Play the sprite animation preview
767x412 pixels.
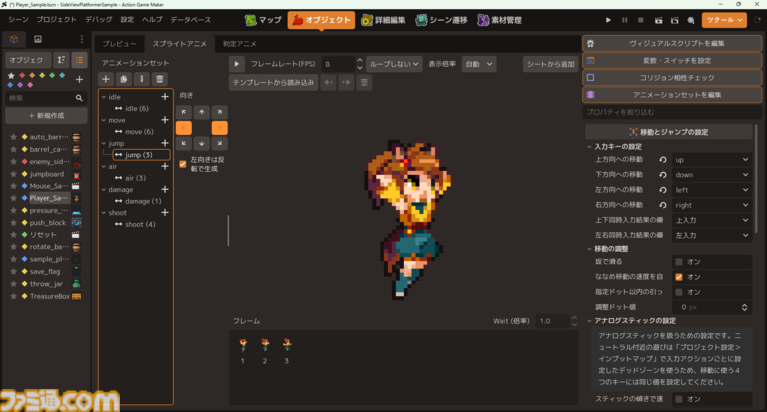click(x=237, y=64)
